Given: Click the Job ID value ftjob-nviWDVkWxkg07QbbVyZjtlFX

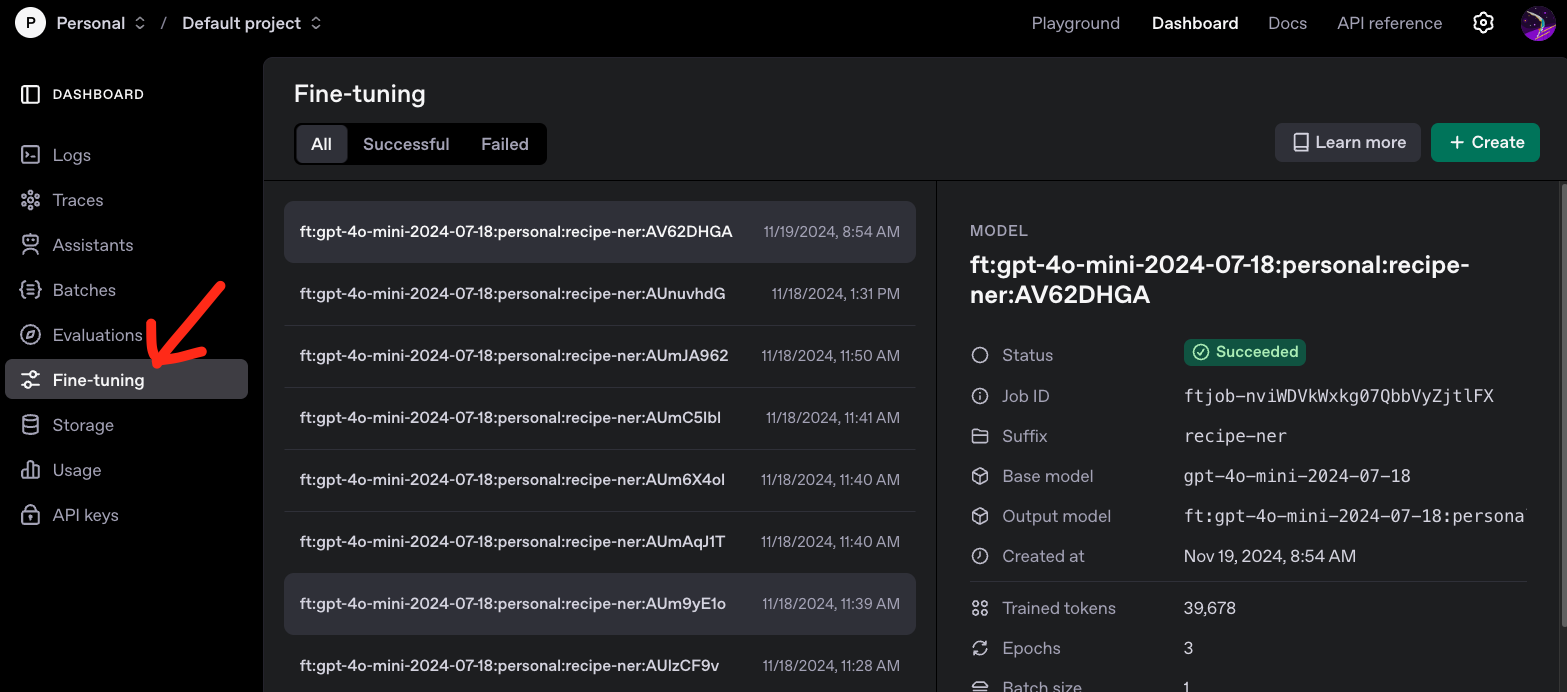Looking at the screenshot, I should click(x=1339, y=396).
